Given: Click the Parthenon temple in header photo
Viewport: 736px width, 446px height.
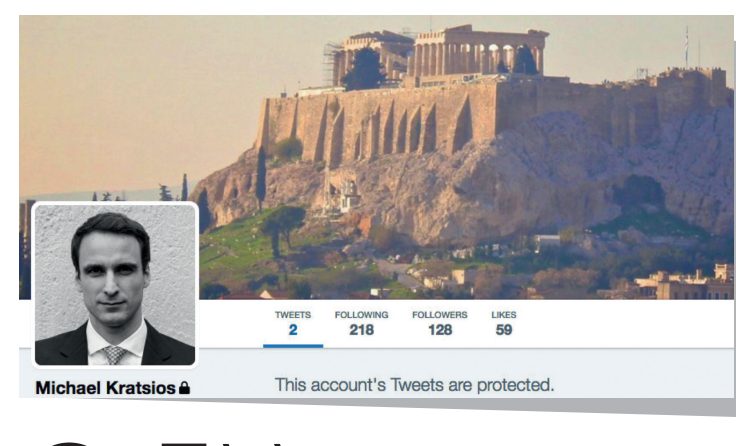Looking at the screenshot, I should click(x=479, y=51).
